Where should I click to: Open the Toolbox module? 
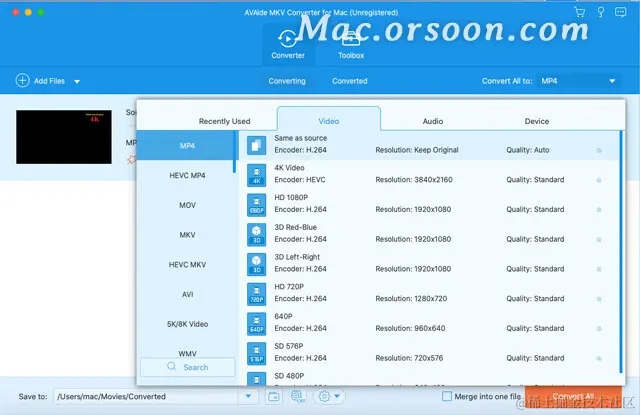tap(351, 45)
